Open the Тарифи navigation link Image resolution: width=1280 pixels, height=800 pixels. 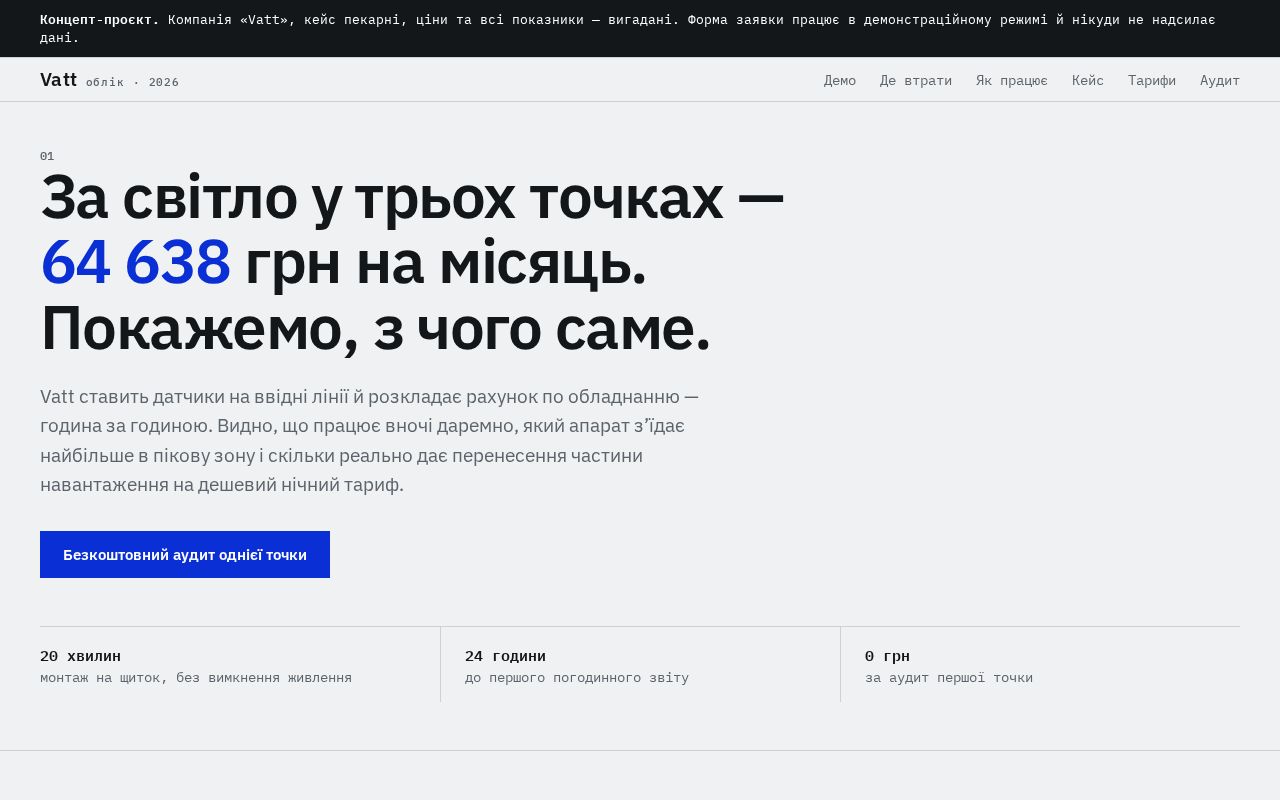1152,81
